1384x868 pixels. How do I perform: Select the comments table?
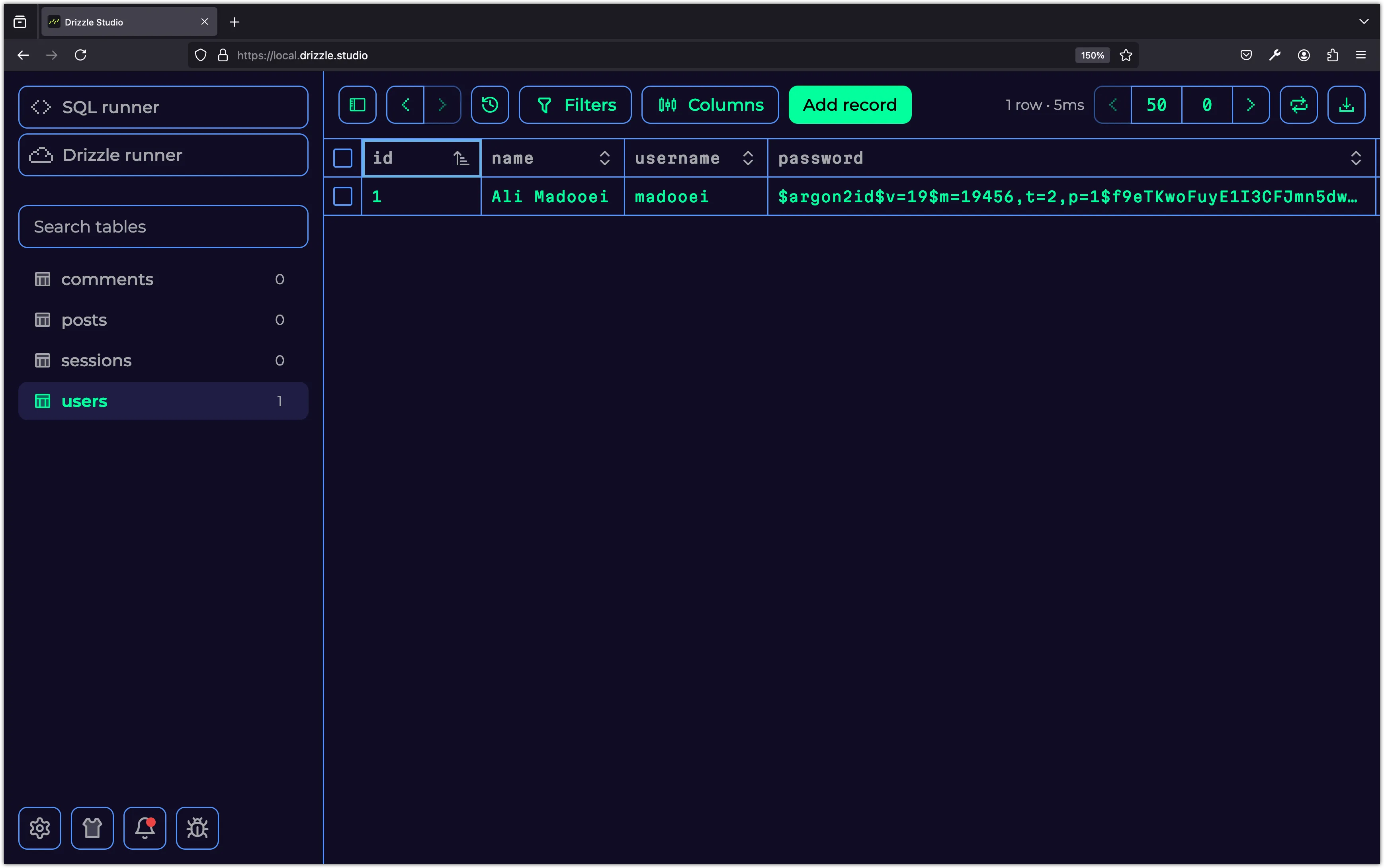click(163, 279)
